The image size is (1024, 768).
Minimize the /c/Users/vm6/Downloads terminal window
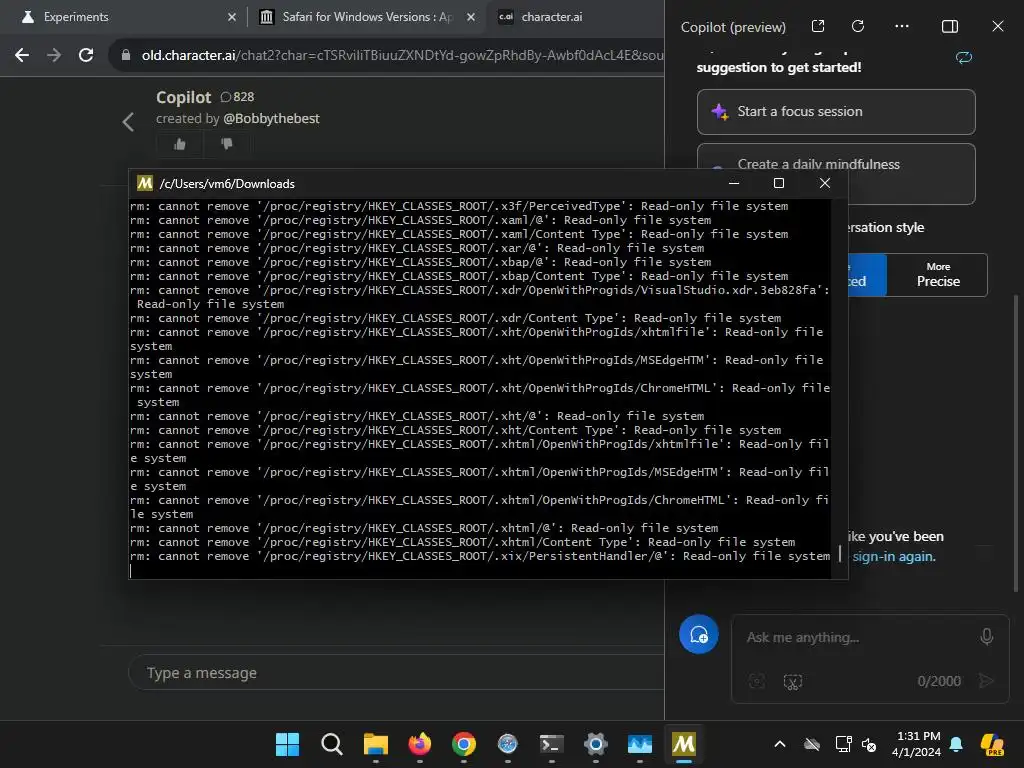tap(734, 184)
